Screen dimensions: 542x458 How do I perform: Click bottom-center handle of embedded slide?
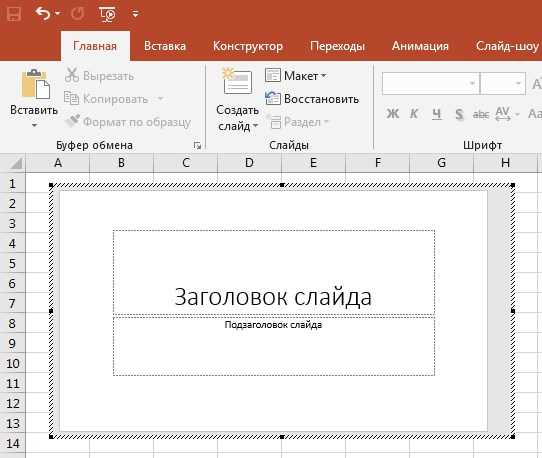282,437
